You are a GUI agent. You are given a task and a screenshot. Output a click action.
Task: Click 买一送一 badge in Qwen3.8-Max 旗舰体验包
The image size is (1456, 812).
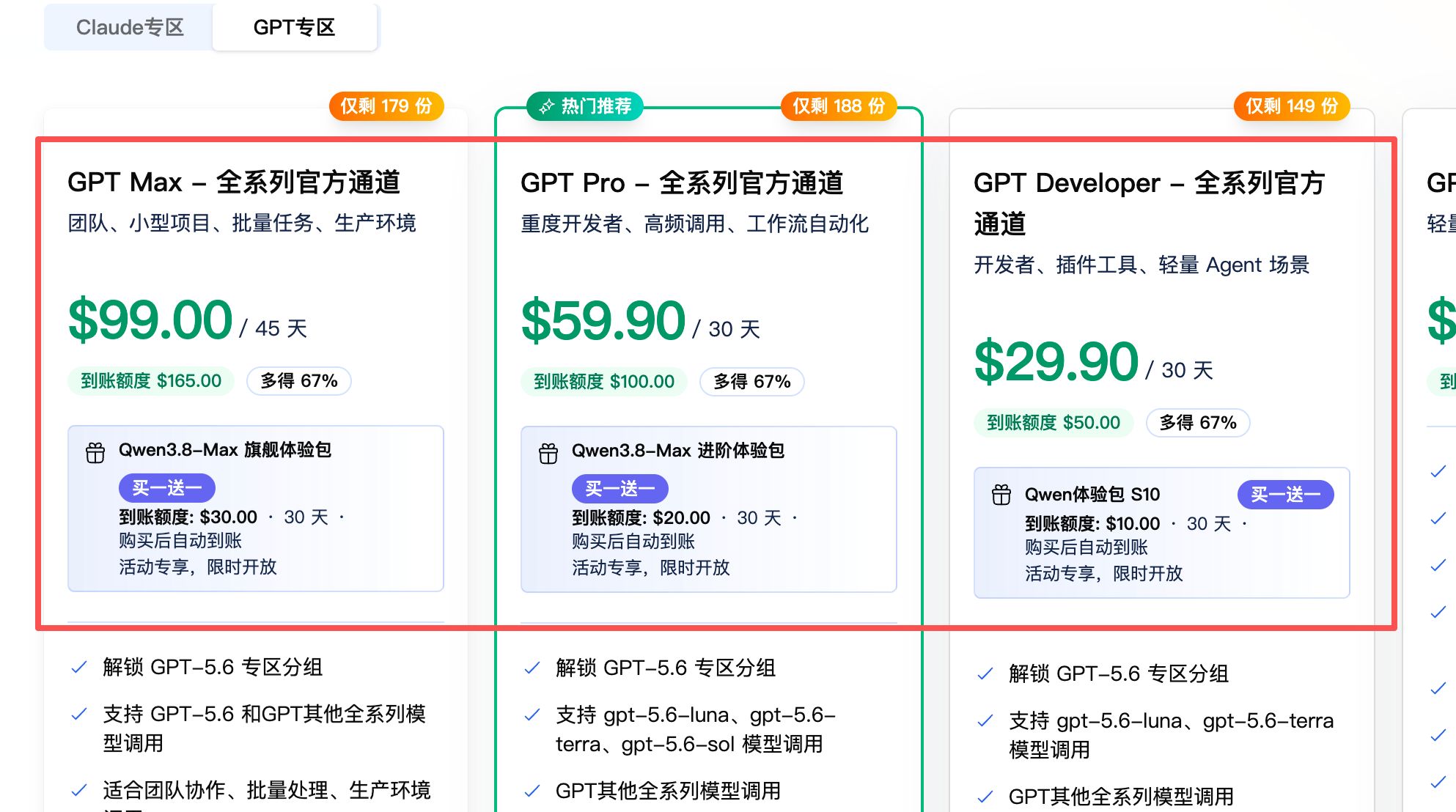point(167,488)
